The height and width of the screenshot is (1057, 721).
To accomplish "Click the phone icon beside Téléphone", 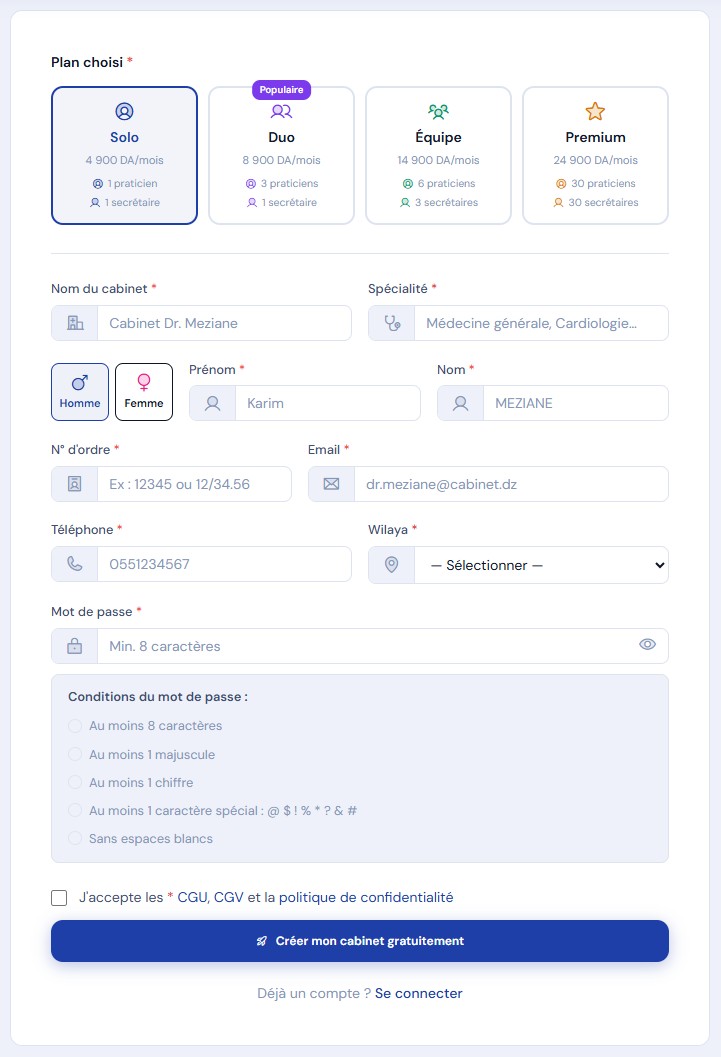I will (x=75, y=564).
